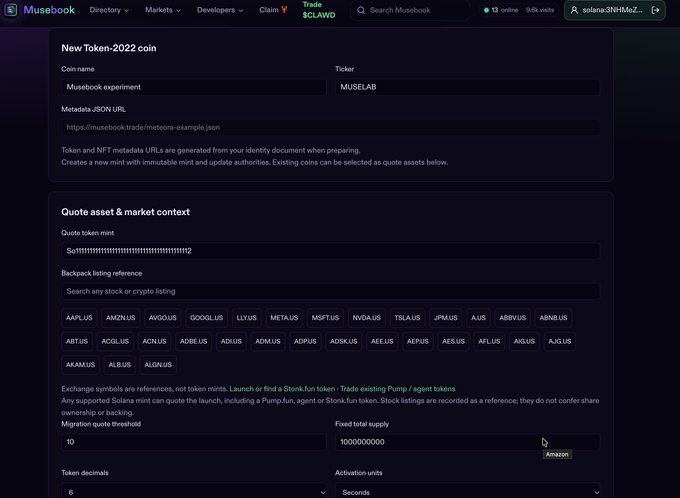
Task: Select the ADSK.US listing chip
Action: [343, 341]
